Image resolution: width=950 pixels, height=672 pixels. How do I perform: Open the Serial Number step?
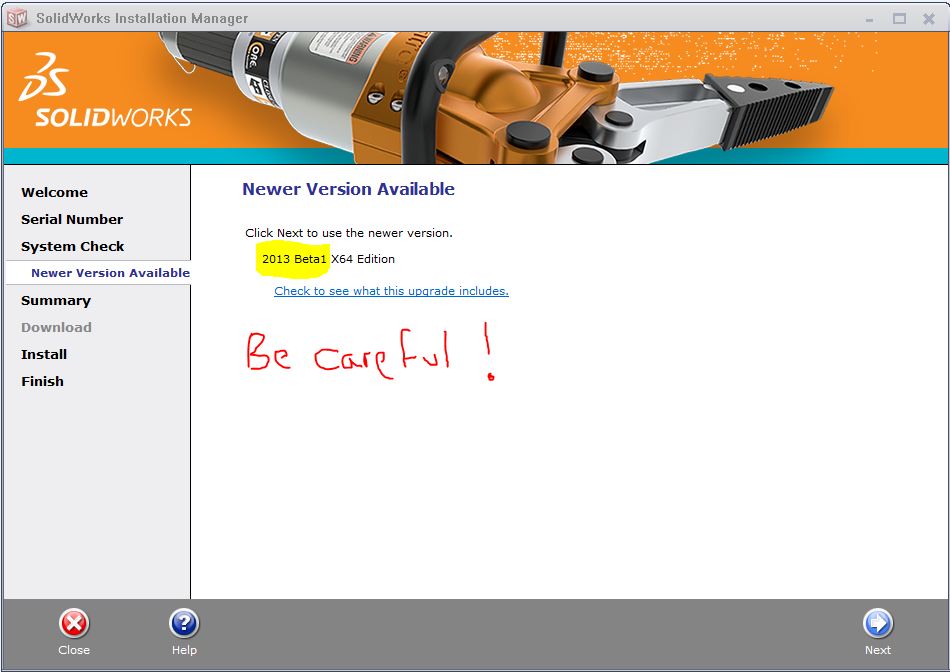(72, 219)
